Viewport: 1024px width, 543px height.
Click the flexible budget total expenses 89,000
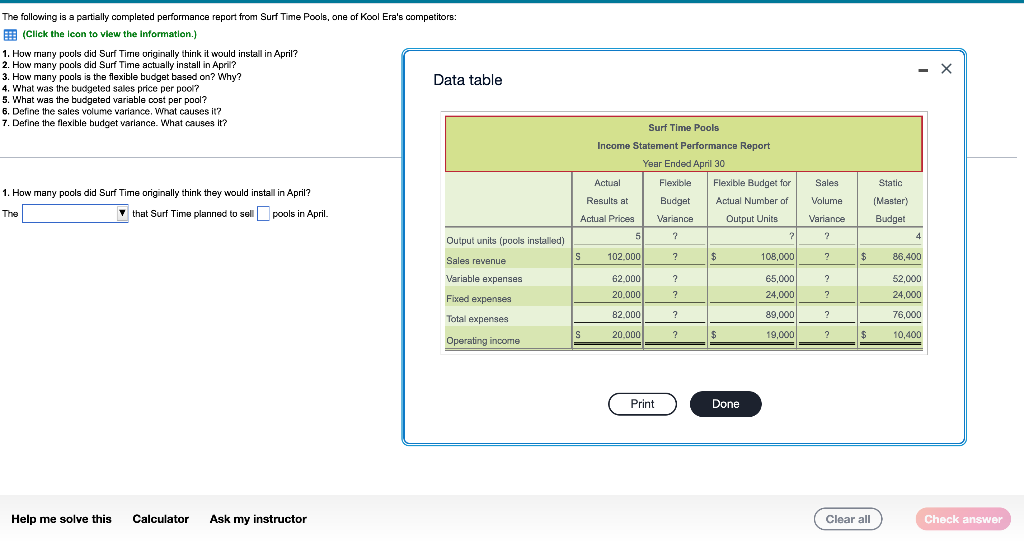[780, 315]
